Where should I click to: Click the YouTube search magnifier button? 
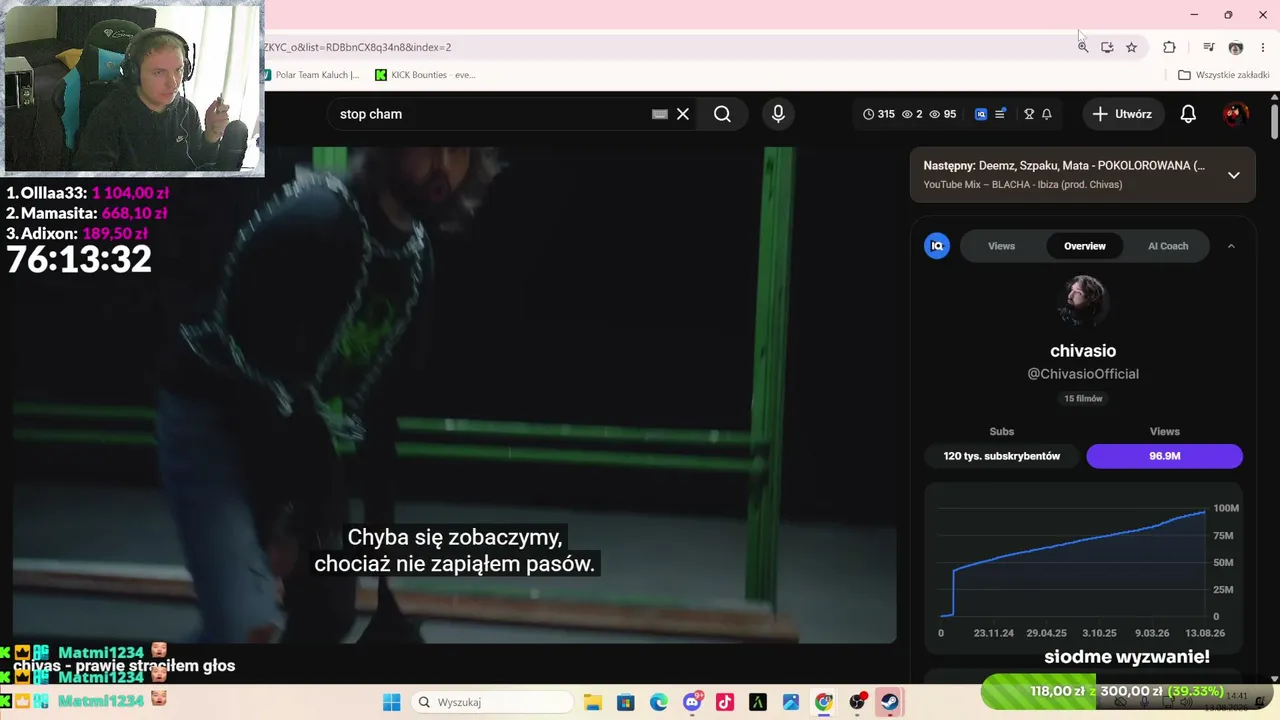pyautogui.click(x=722, y=114)
